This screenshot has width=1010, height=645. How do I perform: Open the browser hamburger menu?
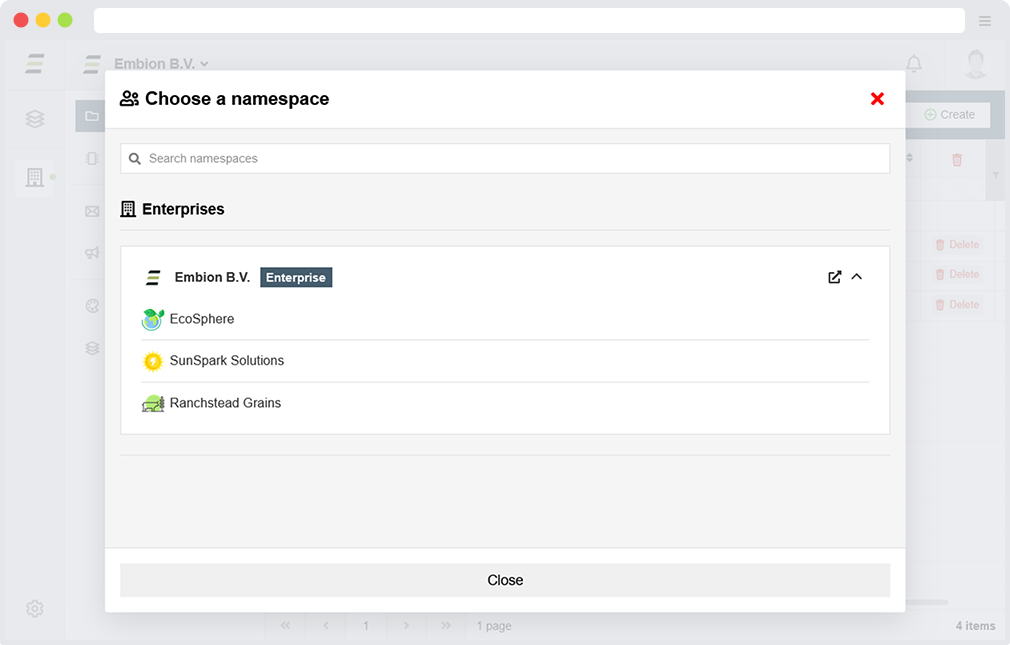click(985, 21)
